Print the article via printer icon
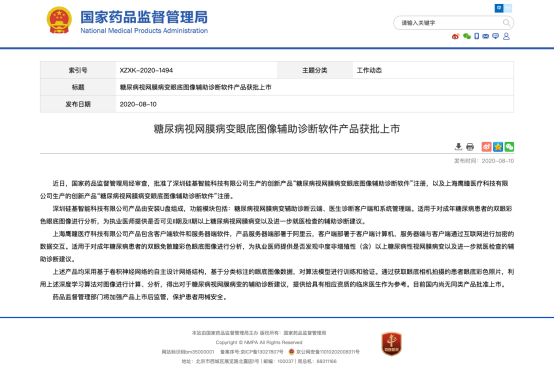This screenshot has width=554, height=379. tap(470, 147)
